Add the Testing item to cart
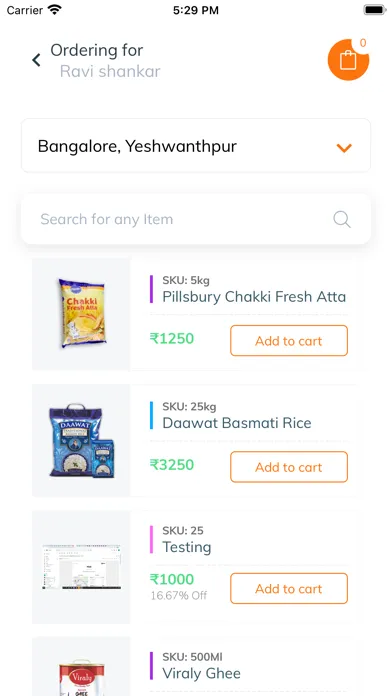 (289, 589)
